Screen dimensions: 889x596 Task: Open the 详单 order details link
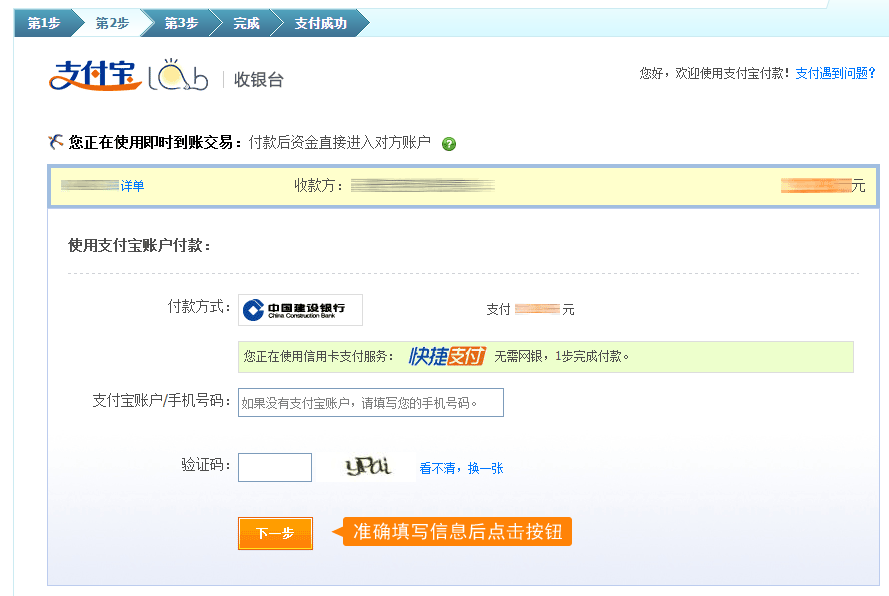132,186
